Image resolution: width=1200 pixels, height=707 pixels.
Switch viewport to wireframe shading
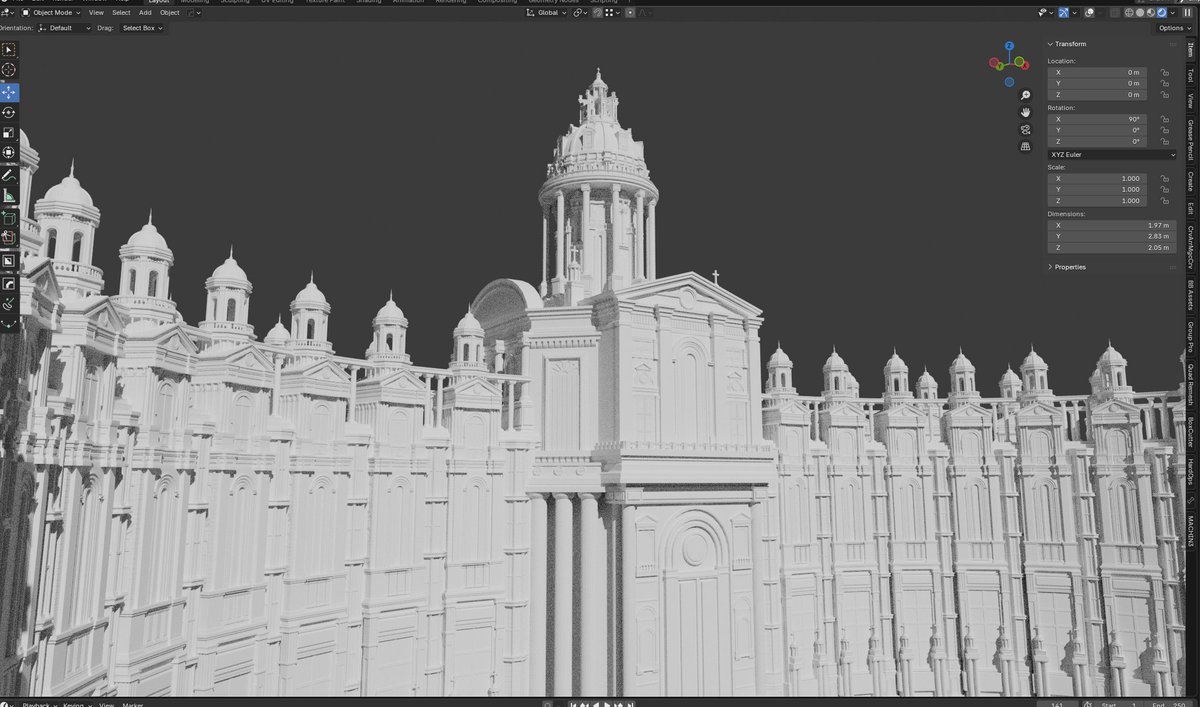[1129, 12]
